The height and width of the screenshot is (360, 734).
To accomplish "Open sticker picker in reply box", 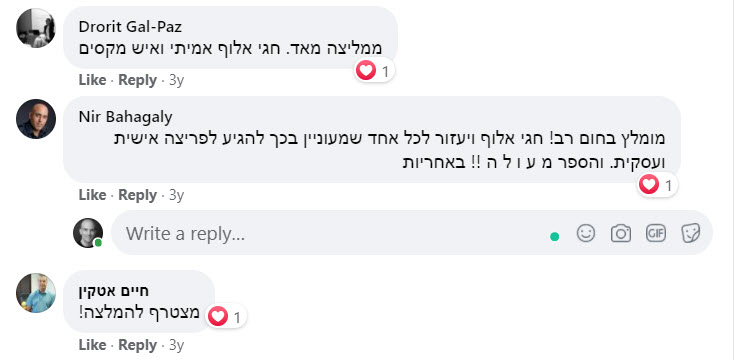I will 690,233.
